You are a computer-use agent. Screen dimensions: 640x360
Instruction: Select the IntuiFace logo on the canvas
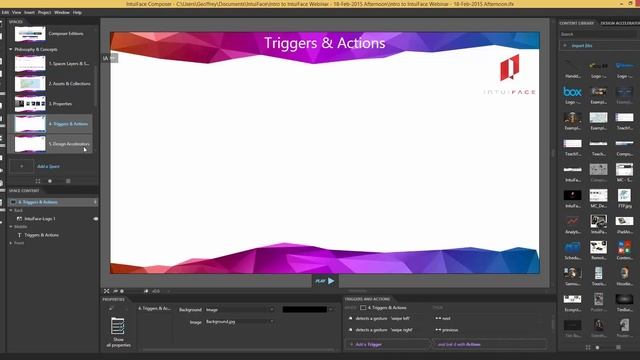coord(510,75)
